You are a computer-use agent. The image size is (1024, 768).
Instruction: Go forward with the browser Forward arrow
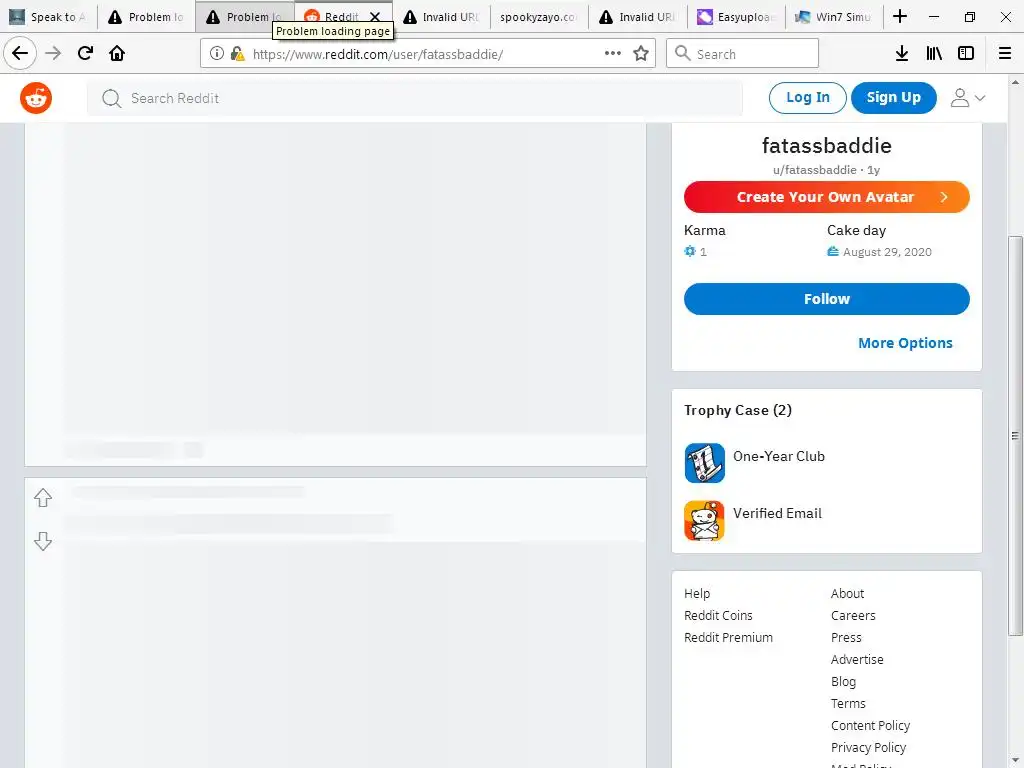point(53,53)
